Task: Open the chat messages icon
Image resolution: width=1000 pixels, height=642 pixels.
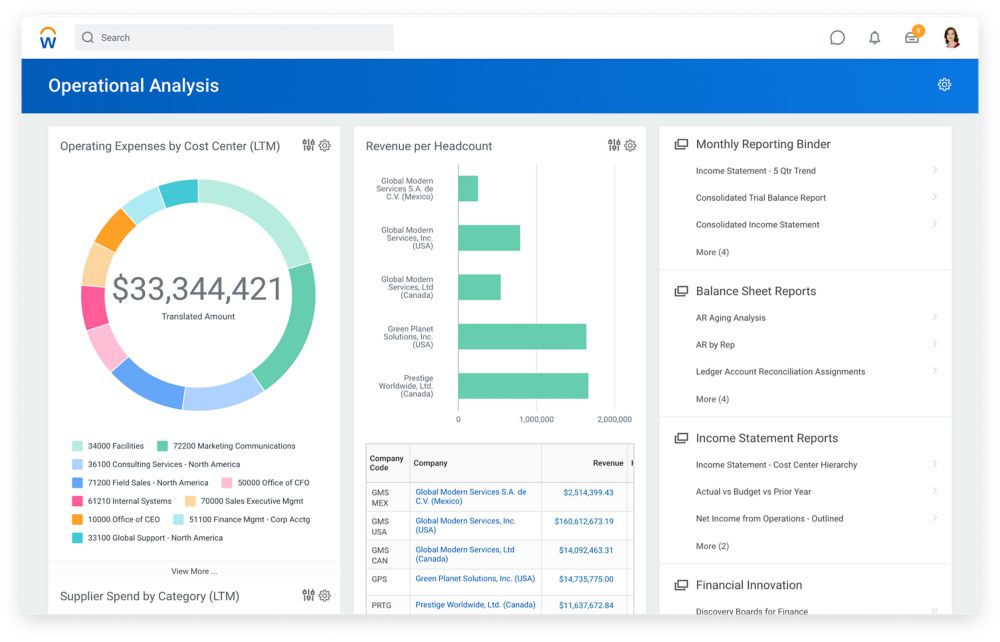Action: tap(837, 37)
